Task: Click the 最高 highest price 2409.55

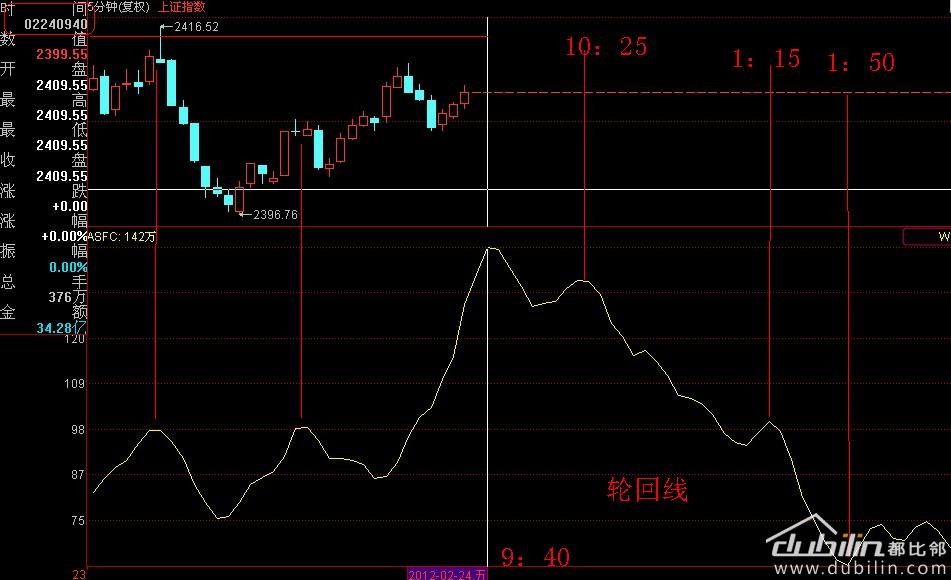Action: [x=62, y=115]
